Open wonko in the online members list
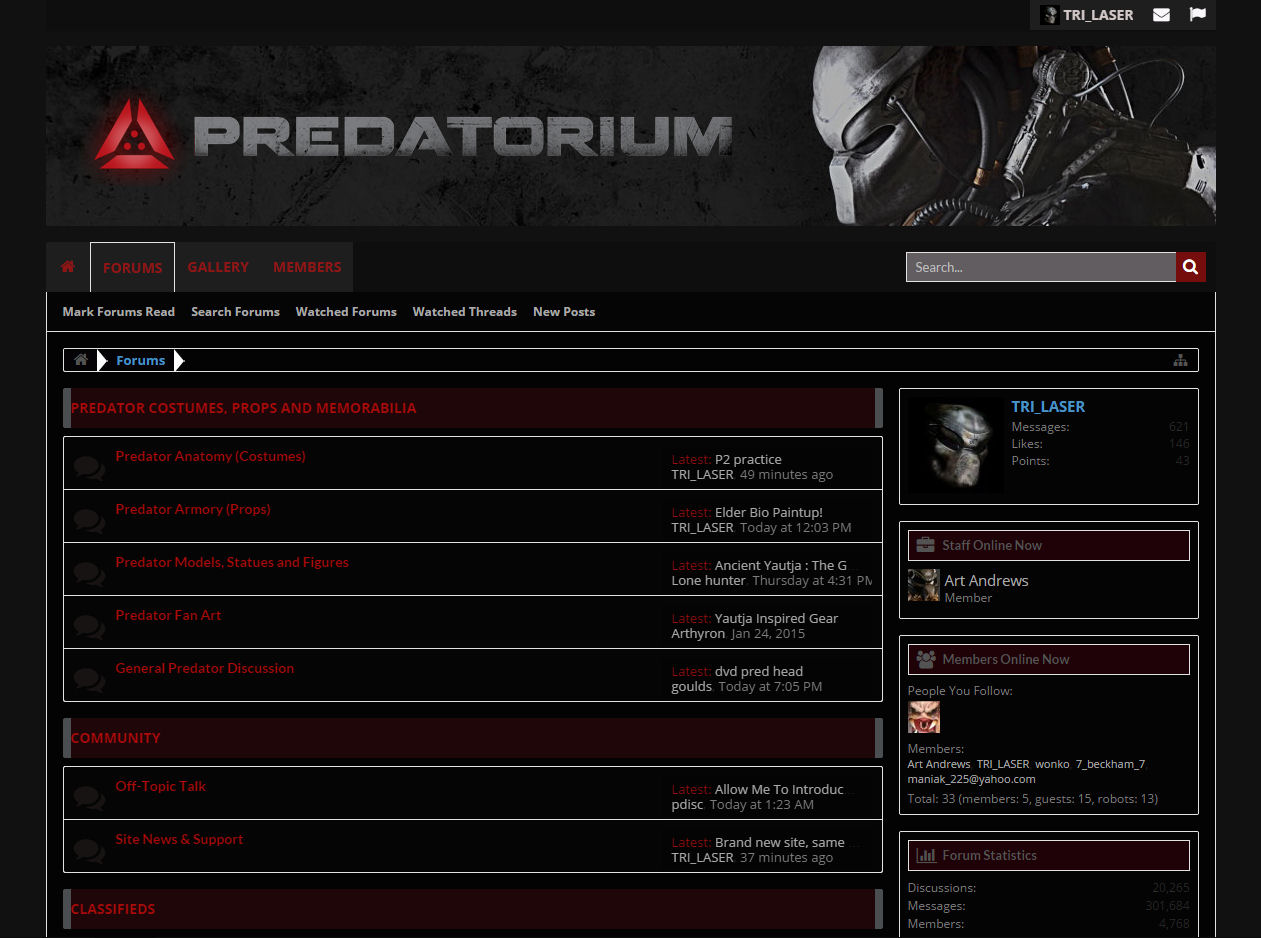 (1052, 764)
